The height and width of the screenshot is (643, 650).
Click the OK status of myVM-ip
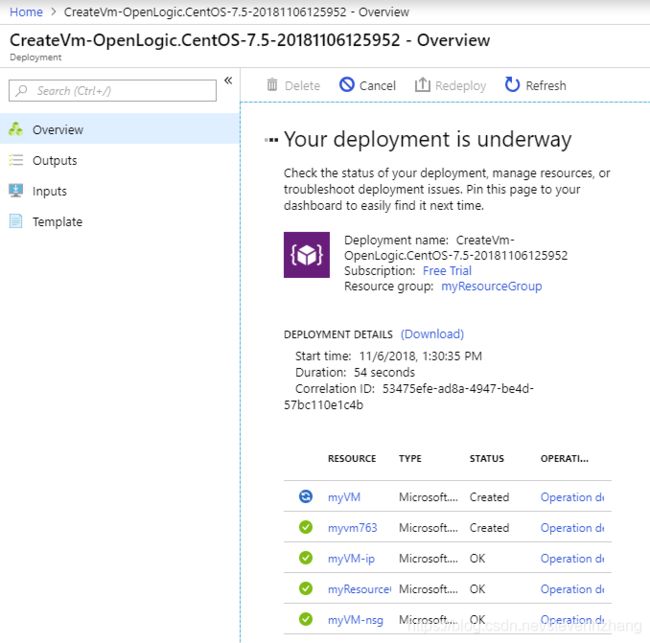click(477, 558)
